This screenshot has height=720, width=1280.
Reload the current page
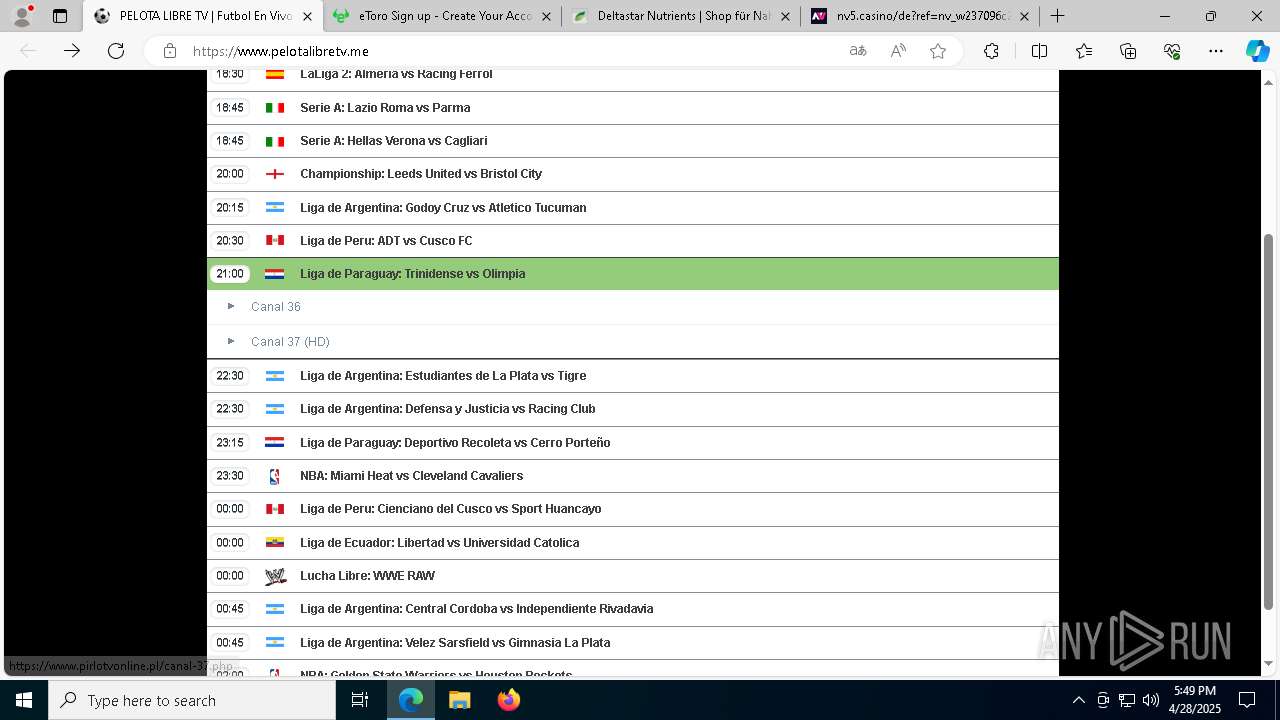click(x=116, y=51)
